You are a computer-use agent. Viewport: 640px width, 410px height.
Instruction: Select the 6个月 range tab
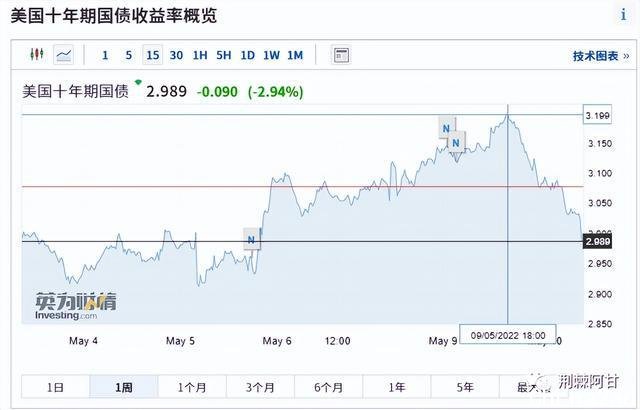[x=329, y=387]
